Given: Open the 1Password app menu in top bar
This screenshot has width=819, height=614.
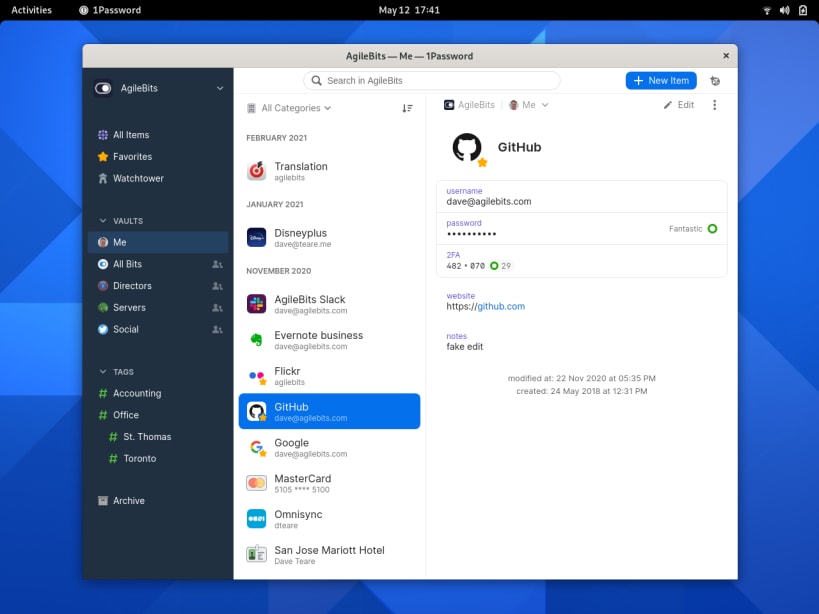Looking at the screenshot, I should tap(110, 10).
